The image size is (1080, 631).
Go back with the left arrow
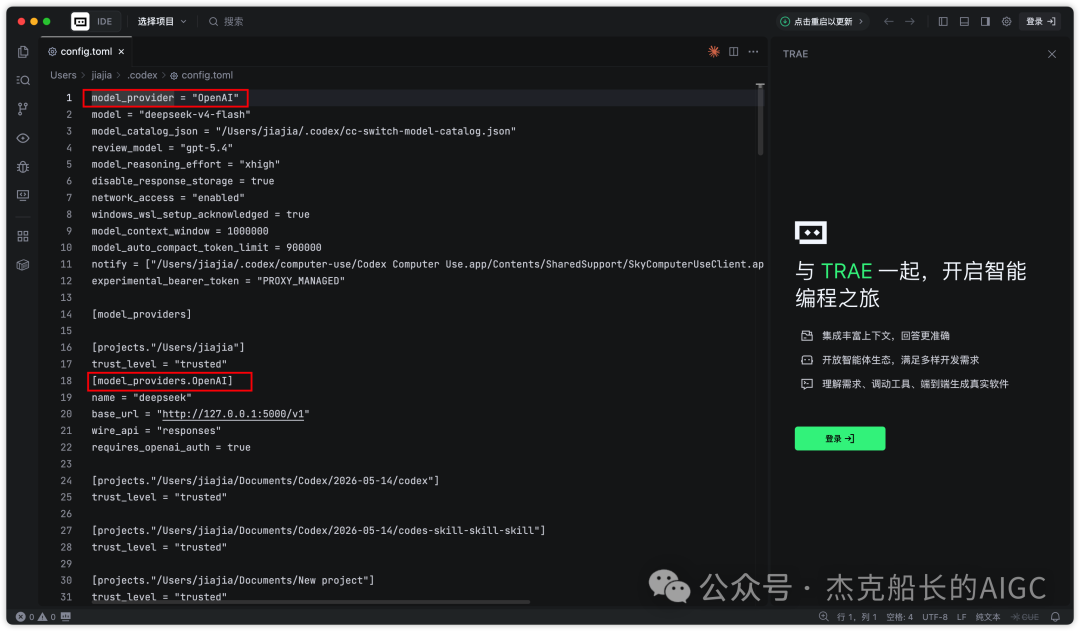(889, 21)
